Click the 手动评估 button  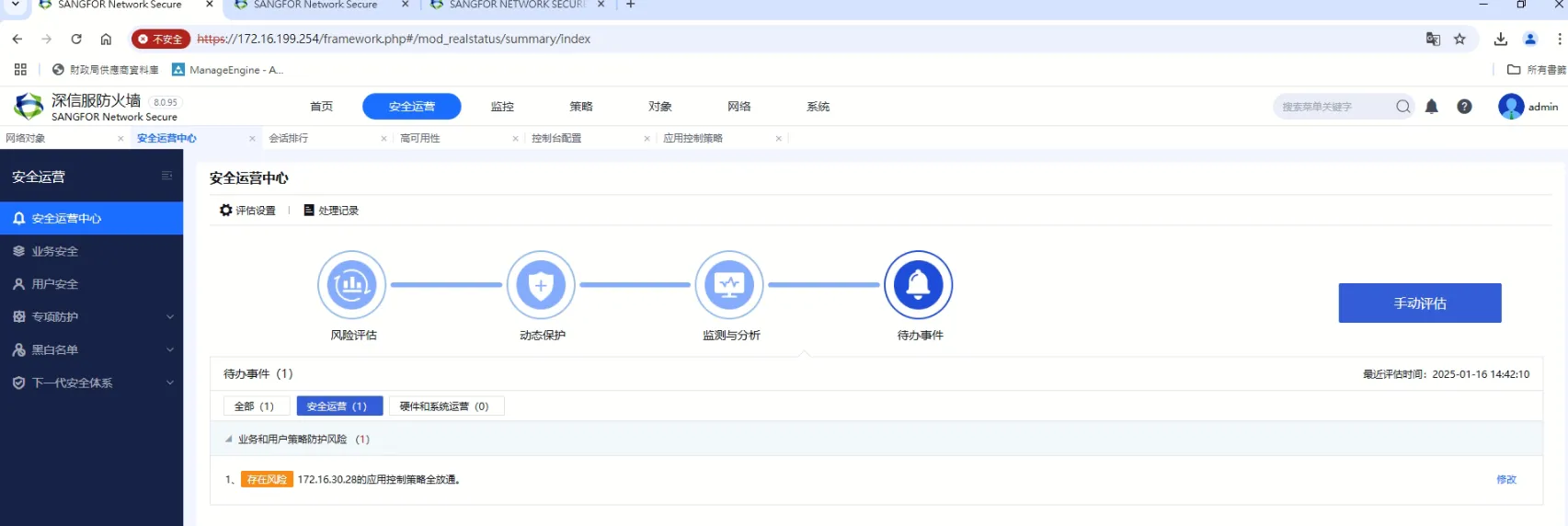tap(1419, 303)
